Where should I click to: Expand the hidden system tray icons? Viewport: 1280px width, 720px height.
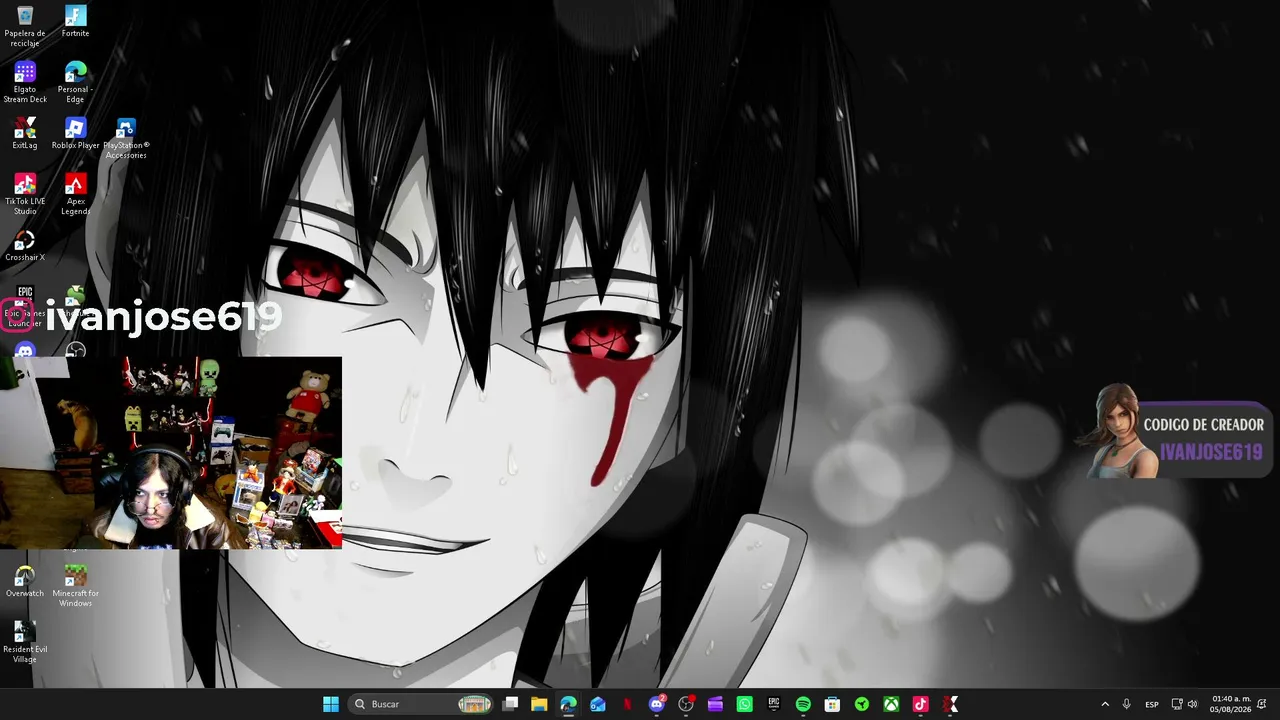[1105, 704]
